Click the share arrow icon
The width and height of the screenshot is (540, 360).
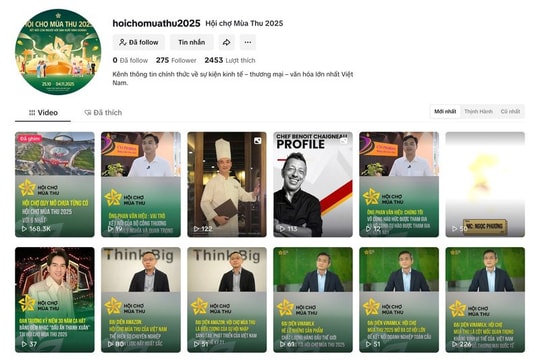(227, 42)
